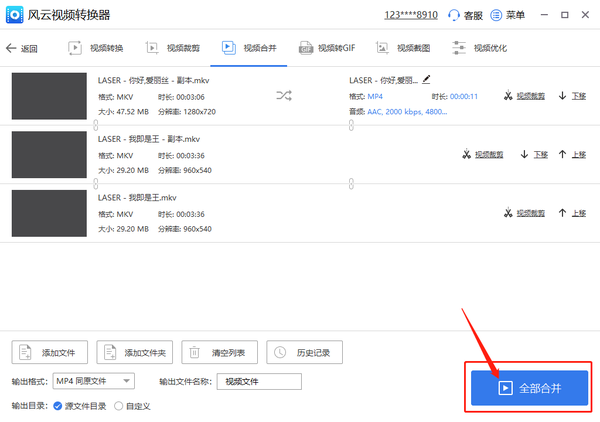
Task: Click pencil icon to rename output file
Action: click(426, 80)
